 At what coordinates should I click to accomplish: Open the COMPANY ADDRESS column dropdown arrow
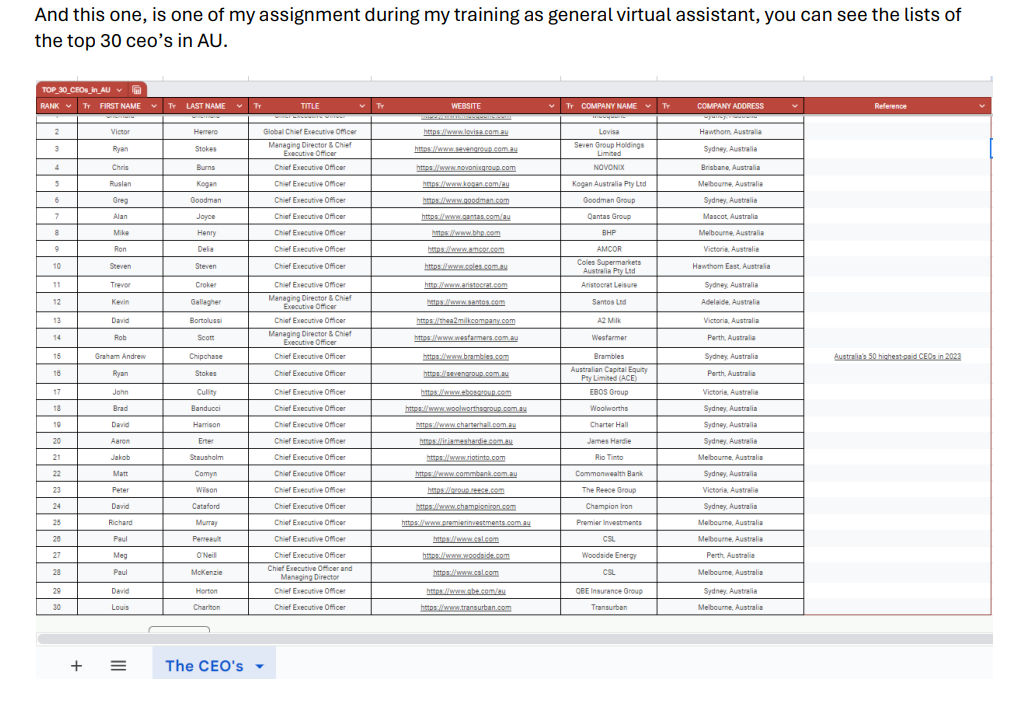pyautogui.click(x=794, y=106)
